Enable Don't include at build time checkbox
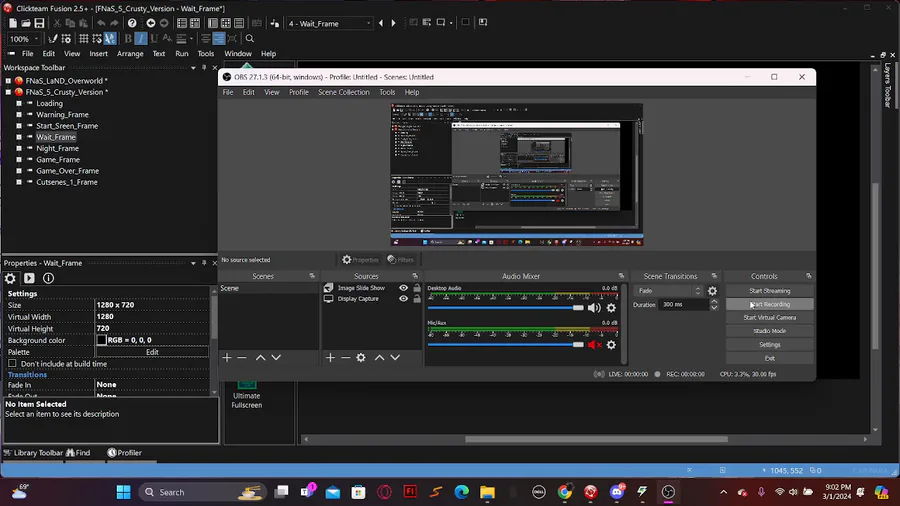This screenshot has height=506, width=900. point(12,364)
